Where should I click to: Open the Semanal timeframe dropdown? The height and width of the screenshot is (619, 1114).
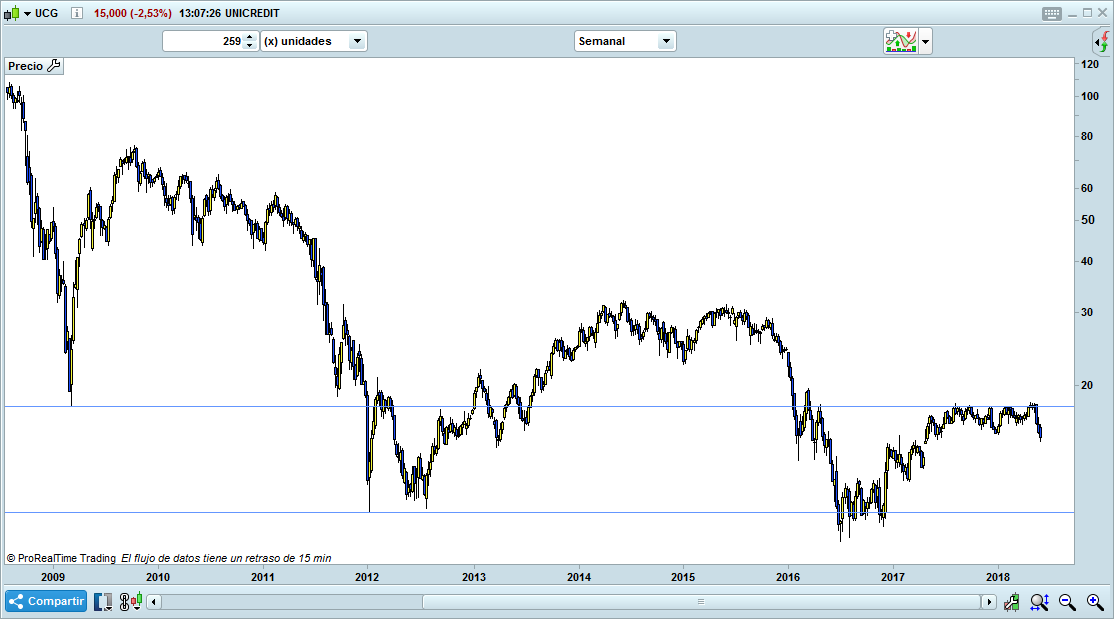[625, 41]
